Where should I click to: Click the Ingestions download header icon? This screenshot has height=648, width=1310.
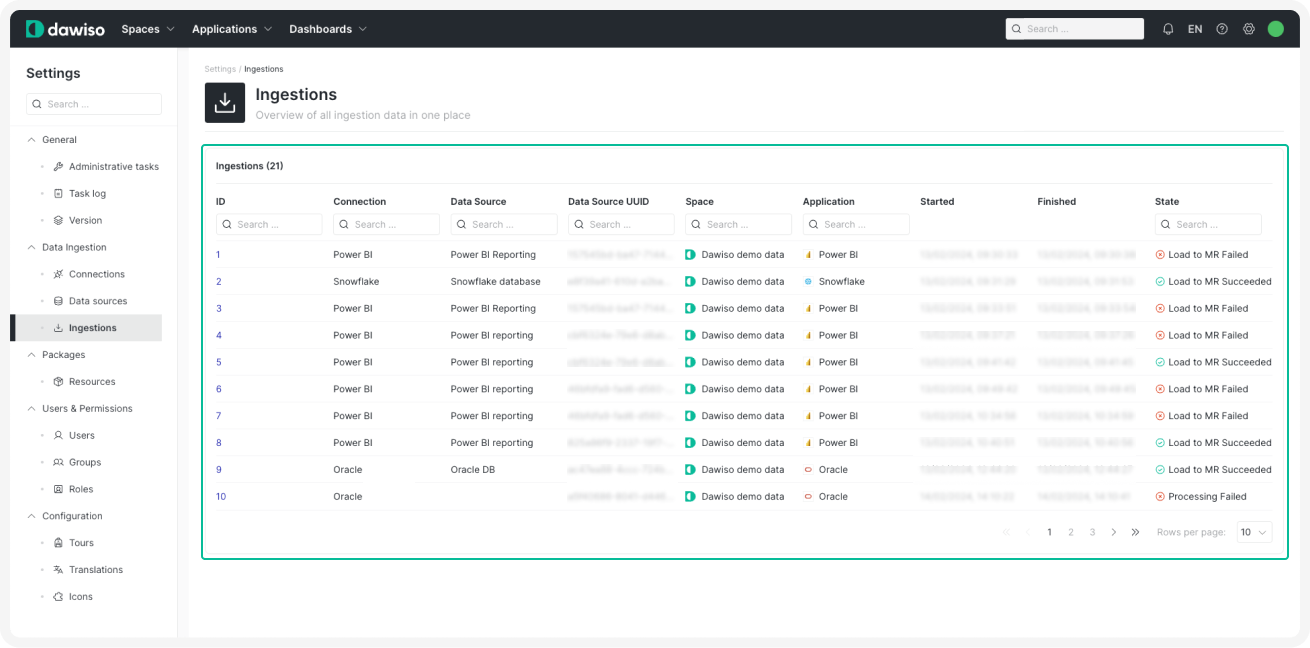point(225,103)
